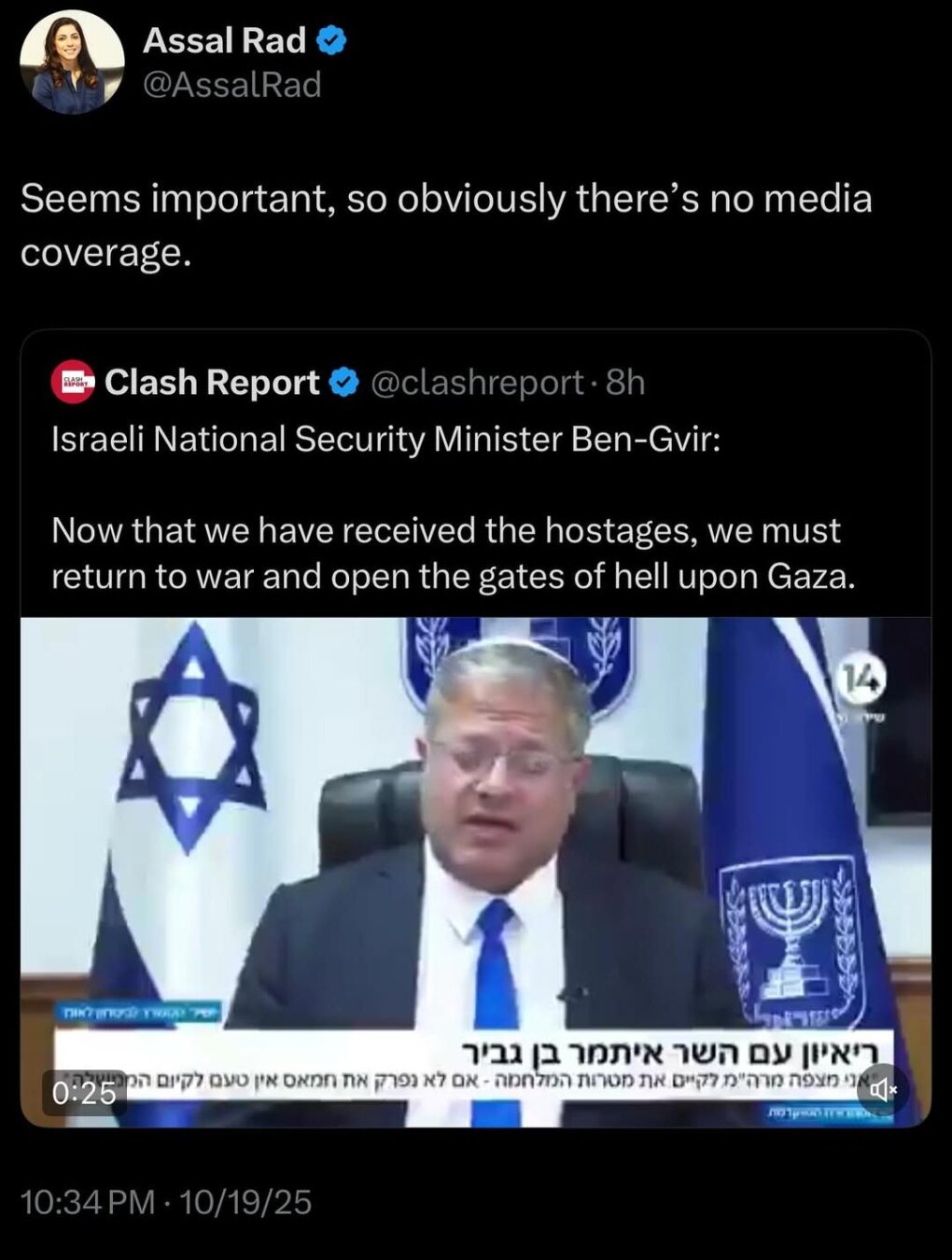This screenshot has width=952, height=1260.
Task: Open Assal Rad's profile picture
Action: coord(72,63)
